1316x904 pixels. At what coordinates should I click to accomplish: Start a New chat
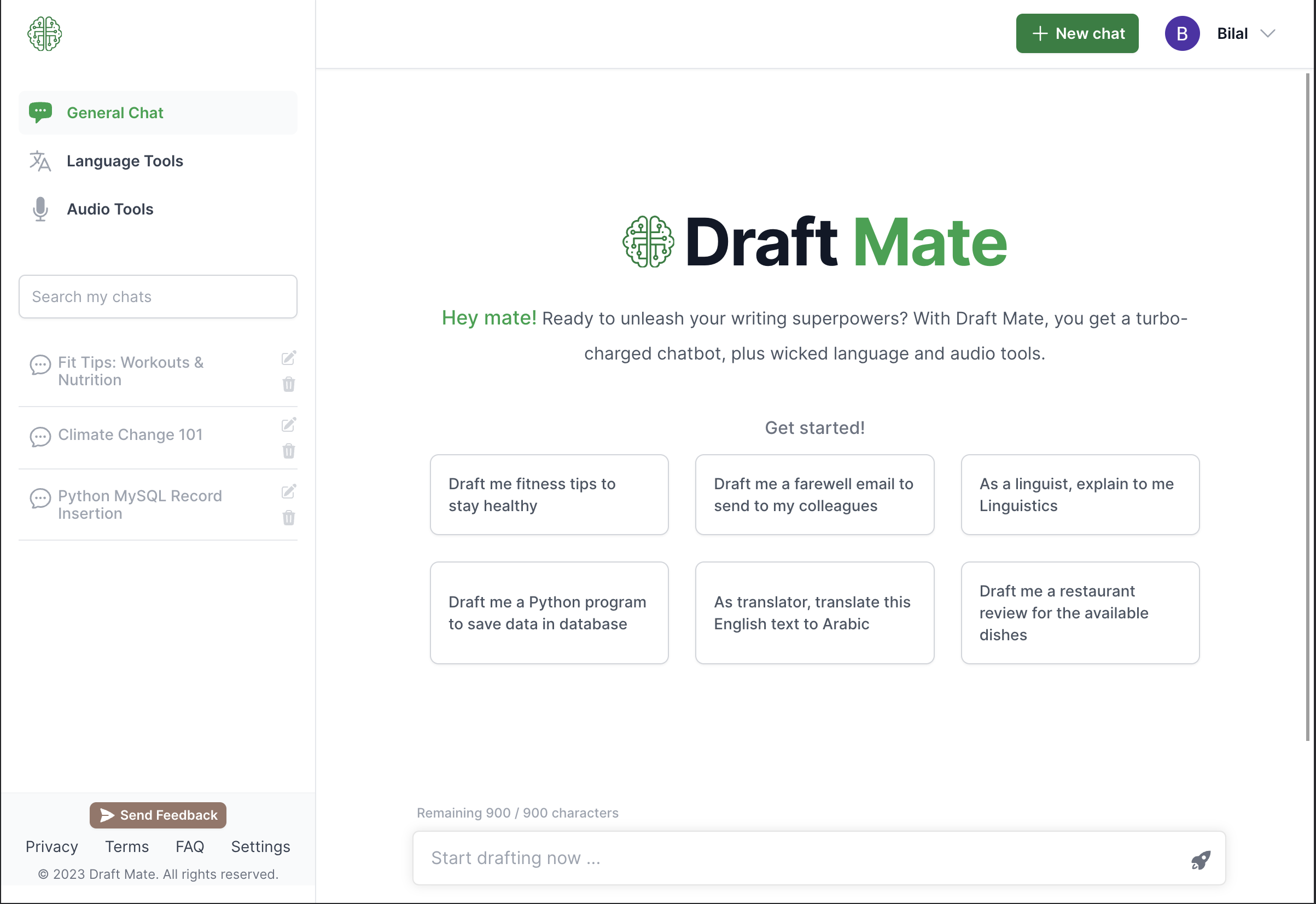tap(1076, 33)
